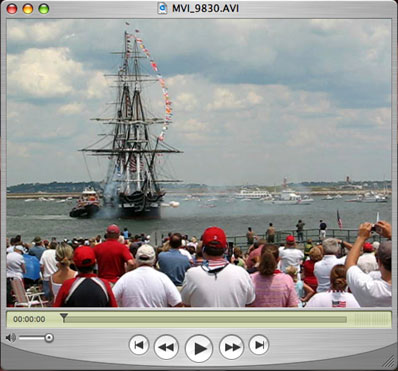398x371 pixels.
Task: Click the rewind button
Action: coord(166,347)
